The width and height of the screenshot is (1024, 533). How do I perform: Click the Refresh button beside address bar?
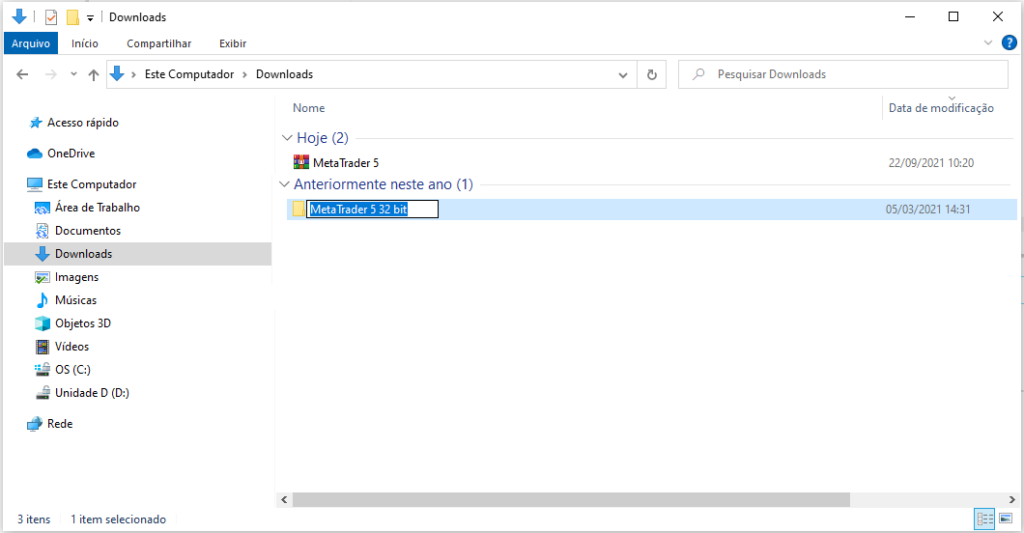pyautogui.click(x=652, y=74)
